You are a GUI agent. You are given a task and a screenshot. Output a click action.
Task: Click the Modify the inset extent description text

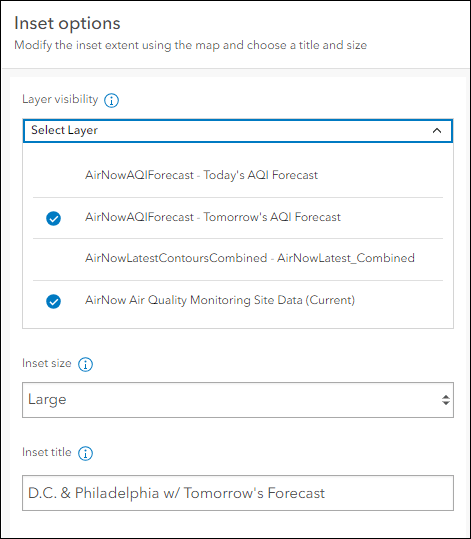coord(190,45)
